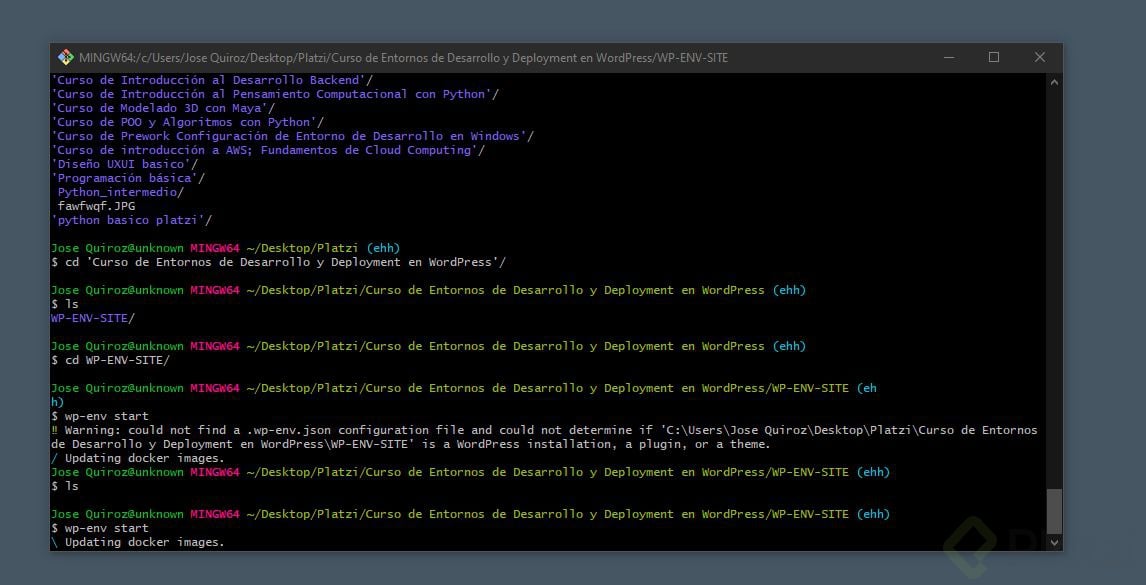Close the terminal window

click(x=1039, y=57)
